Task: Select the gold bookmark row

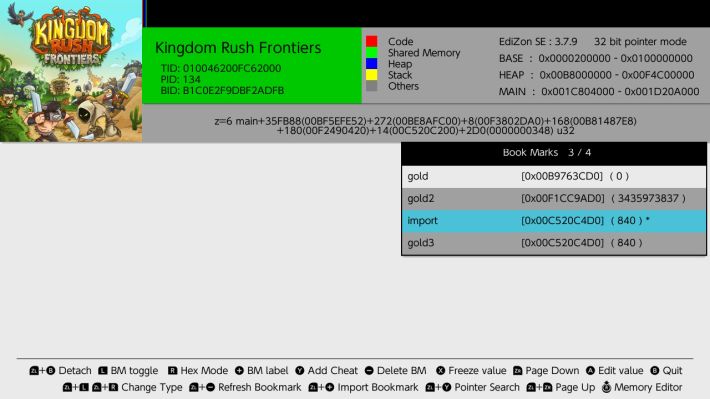Action: (554, 176)
